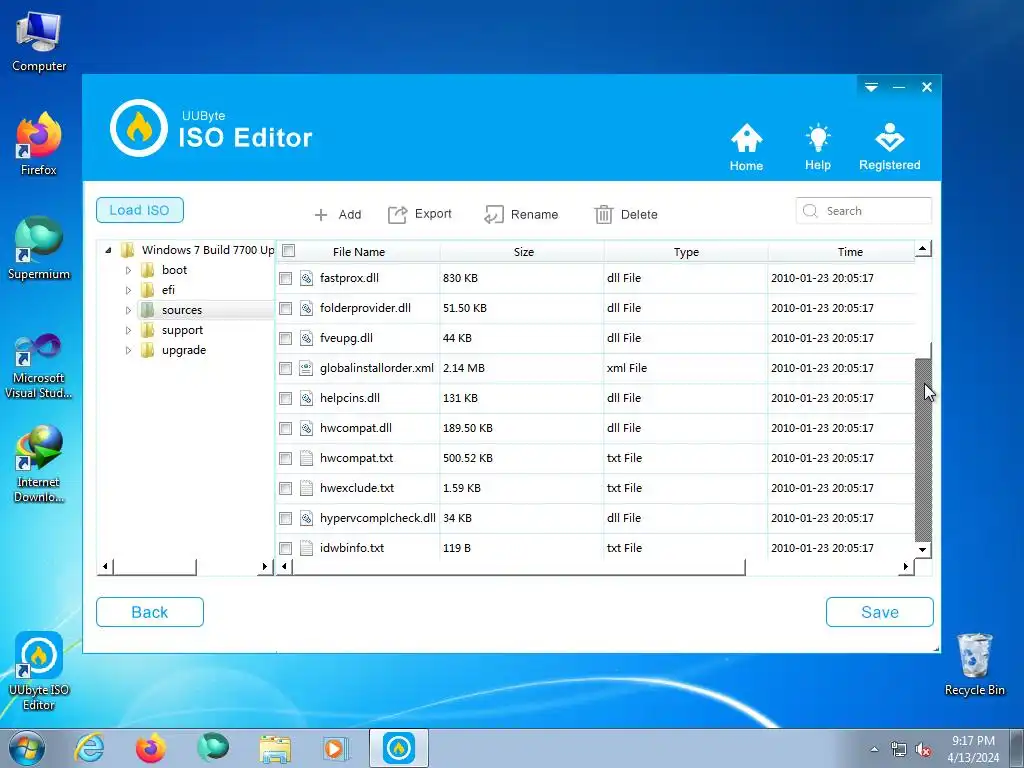
Task: Select the file name hwexclude.txt
Action: coord(357,488)
